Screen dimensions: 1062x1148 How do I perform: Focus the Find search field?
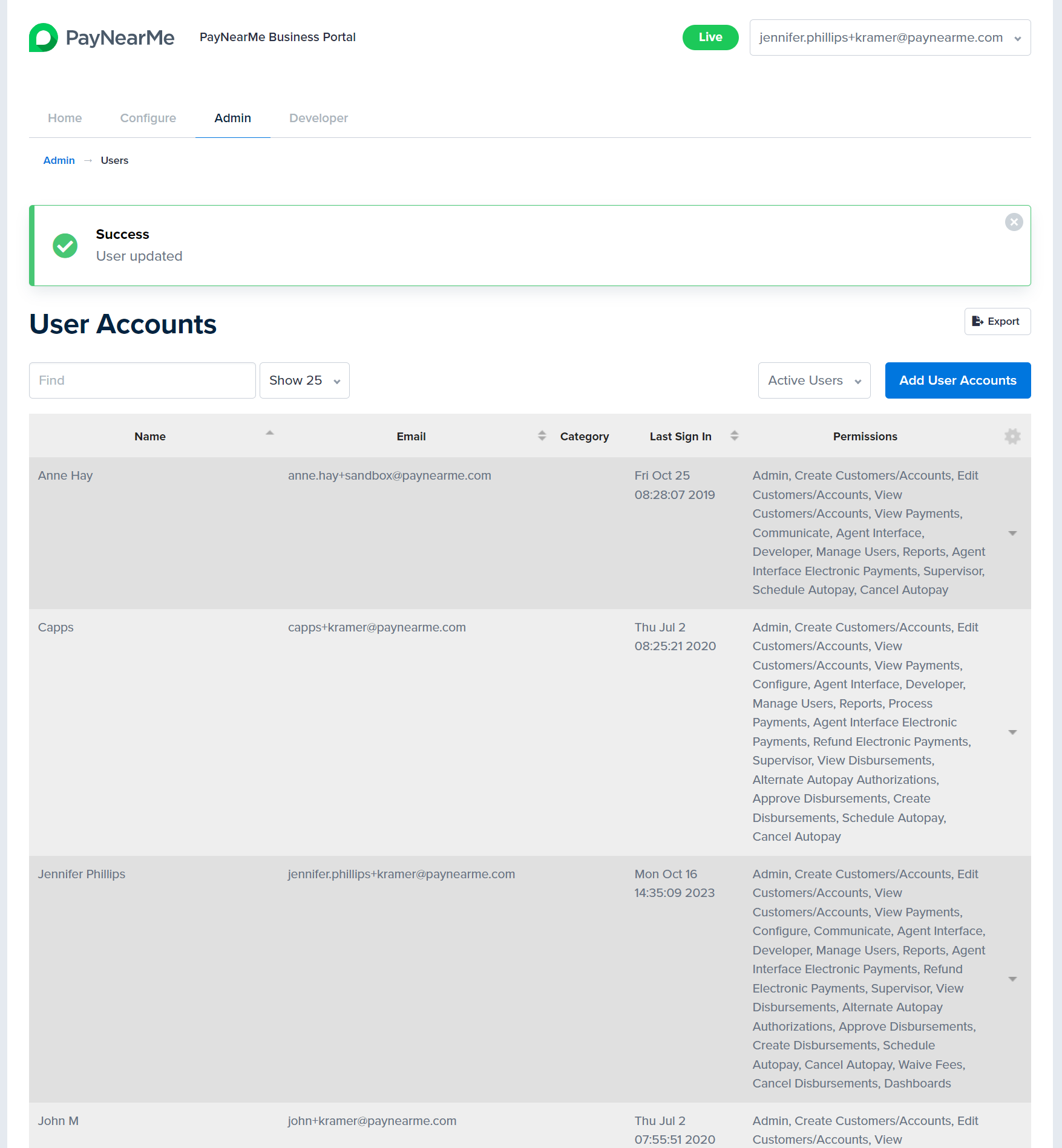[x=142, y=380]
